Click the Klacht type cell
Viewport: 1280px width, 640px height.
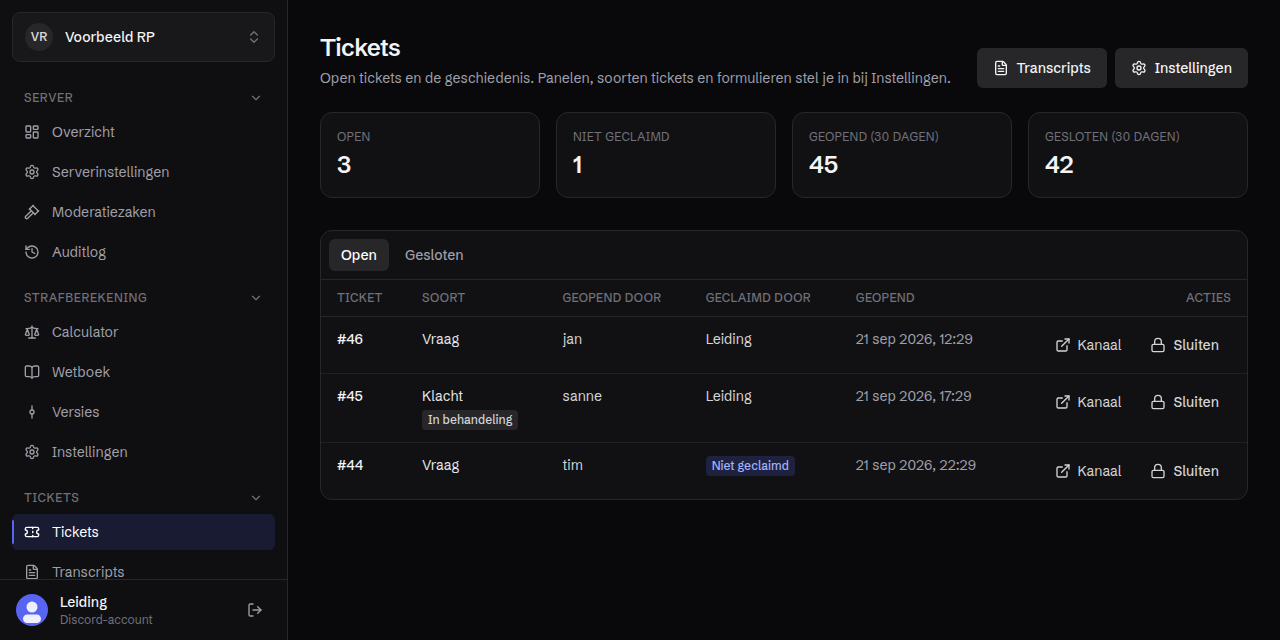tap(443, 396)
